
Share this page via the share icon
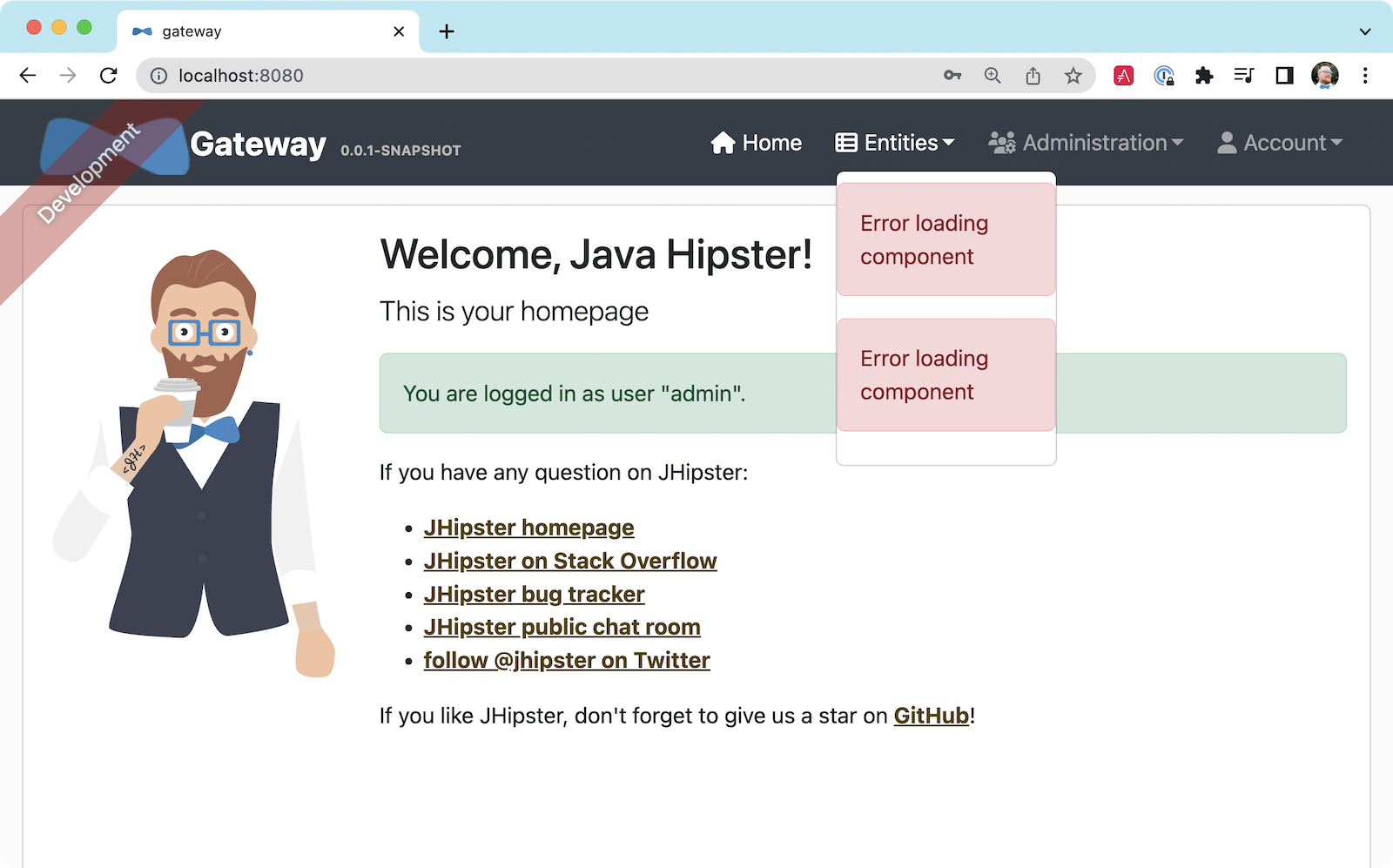coord(1033,76)
